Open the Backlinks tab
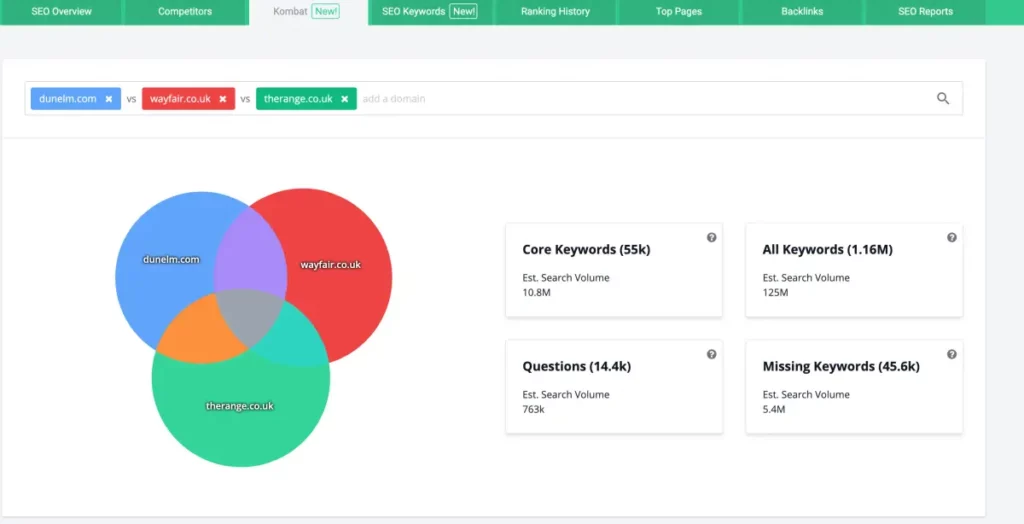This screenshot has width=1024, height=524. [802, 12]
